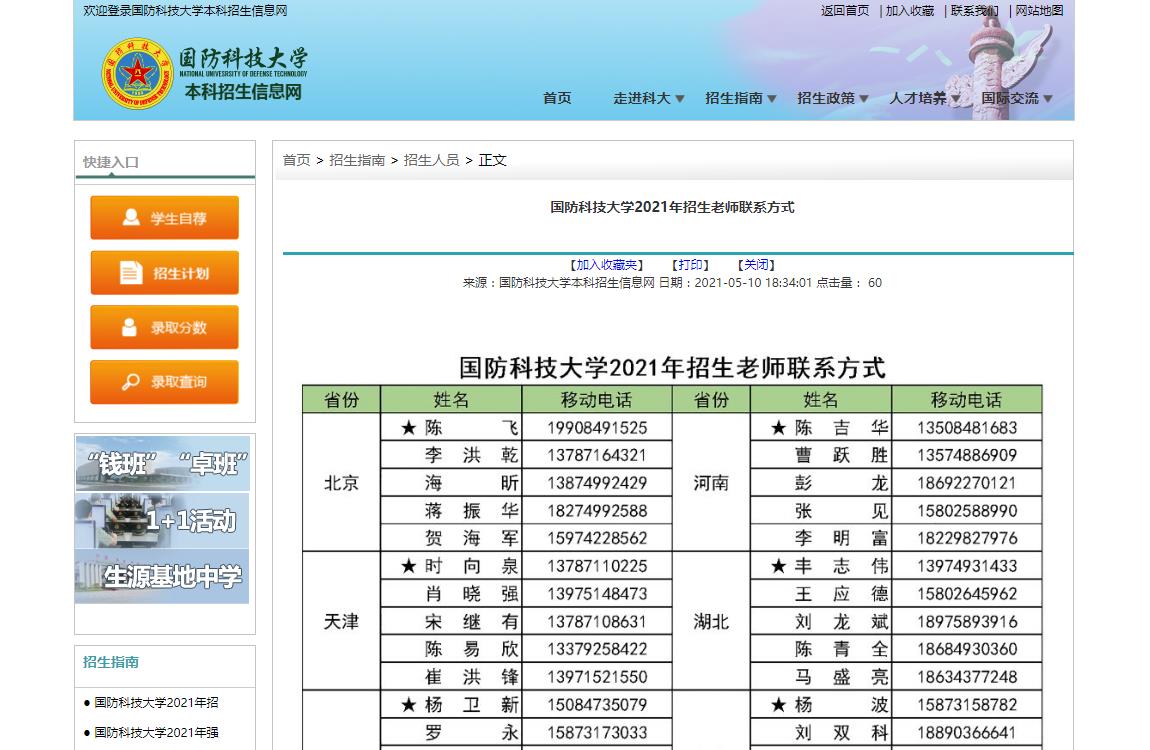Select the 湖北 province cell
This screenshot has width=1150, height=750.
(x=711, y=622)
